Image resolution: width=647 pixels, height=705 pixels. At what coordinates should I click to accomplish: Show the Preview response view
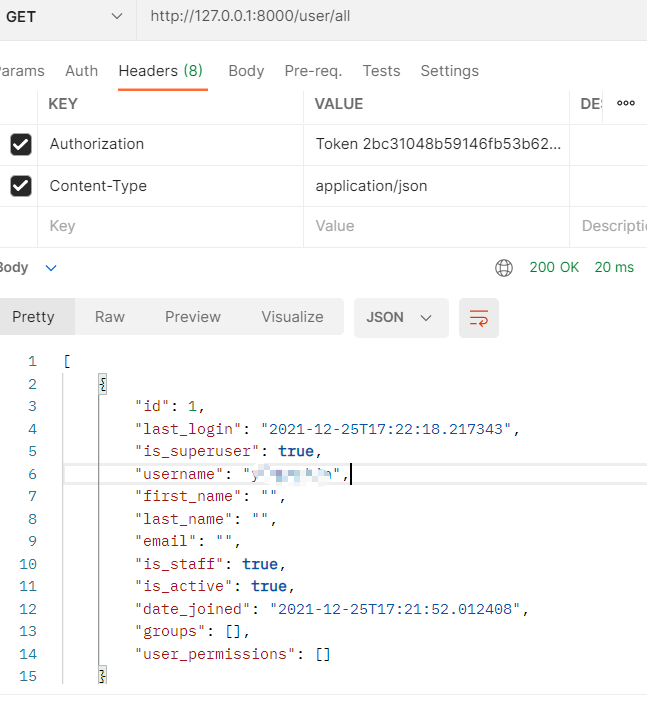tap(193, 317)
